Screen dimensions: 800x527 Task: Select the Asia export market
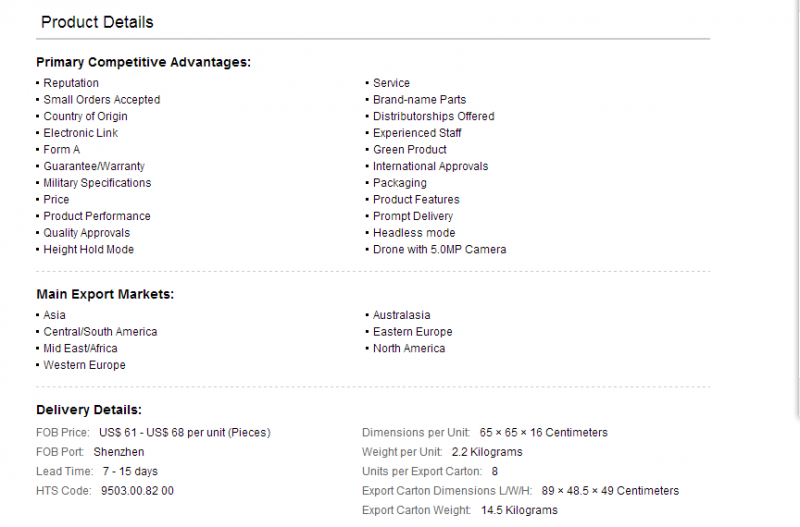tap(54, 315)
